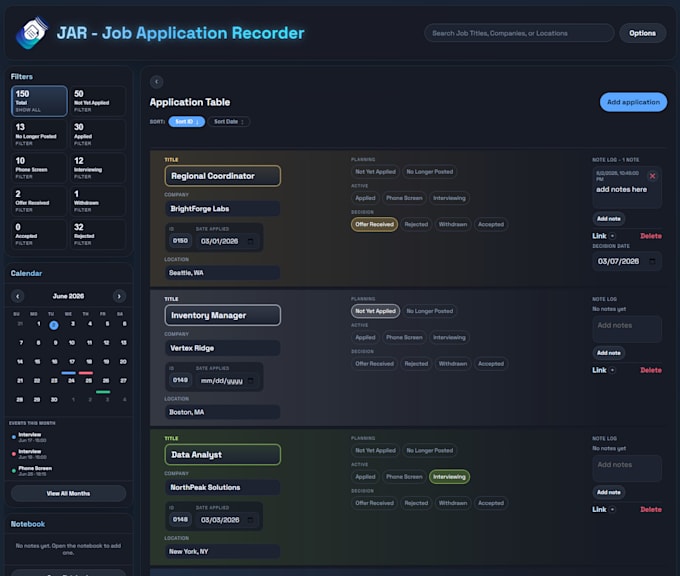680x576 pixels.
Task: Edit the Vertex Ridge company field
Action: coord(222,348)
